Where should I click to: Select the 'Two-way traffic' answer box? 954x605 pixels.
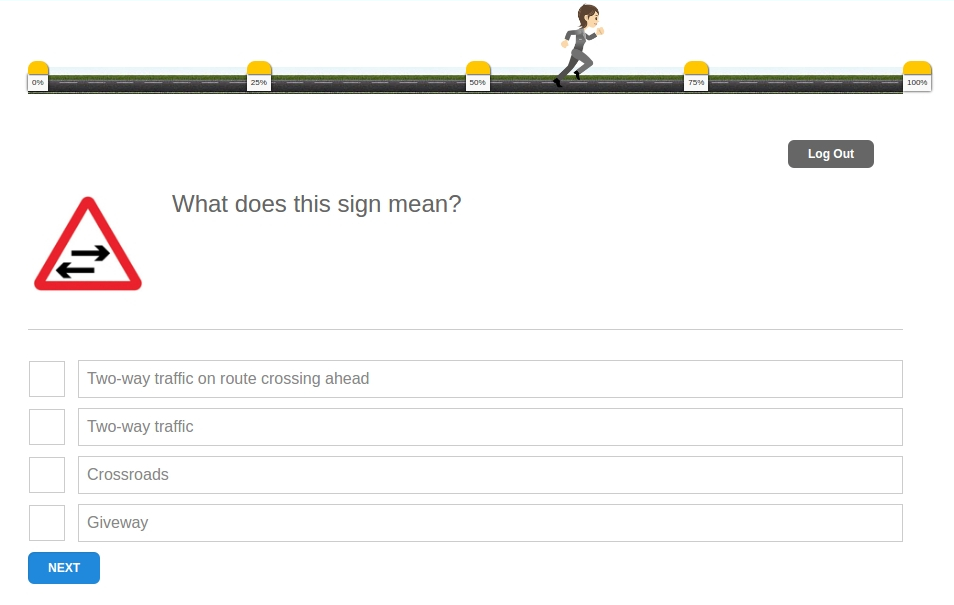[490, 427]
